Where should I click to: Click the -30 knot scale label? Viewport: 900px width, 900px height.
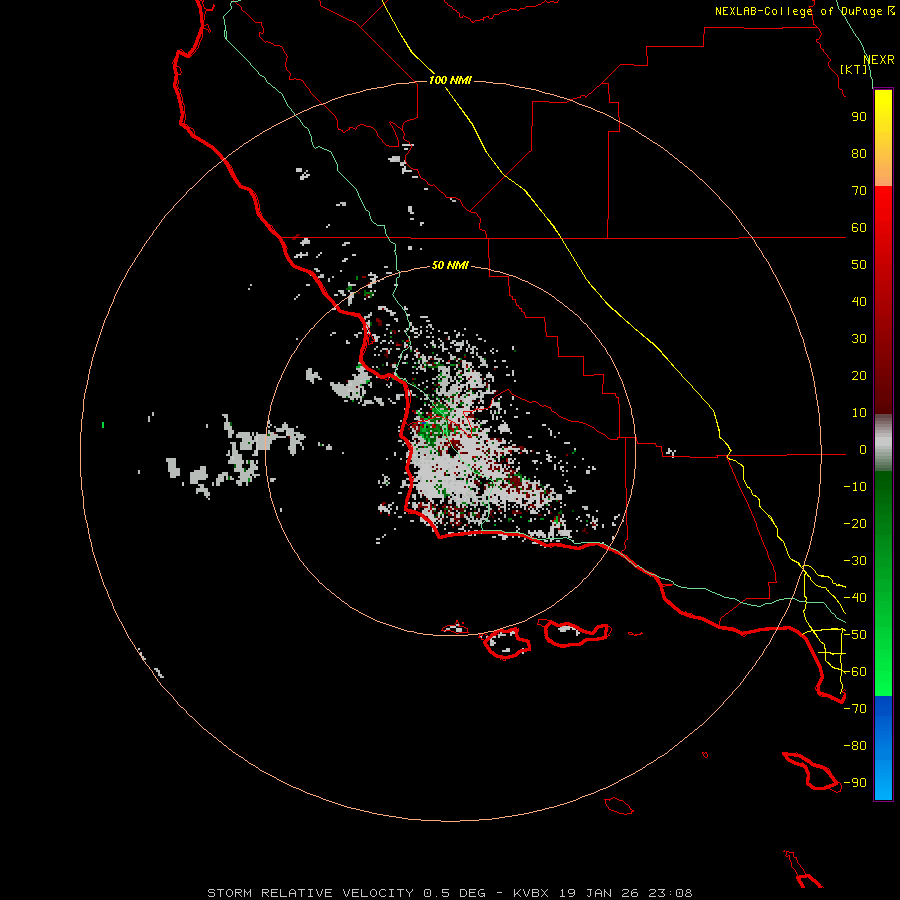[x=855, y=561]
